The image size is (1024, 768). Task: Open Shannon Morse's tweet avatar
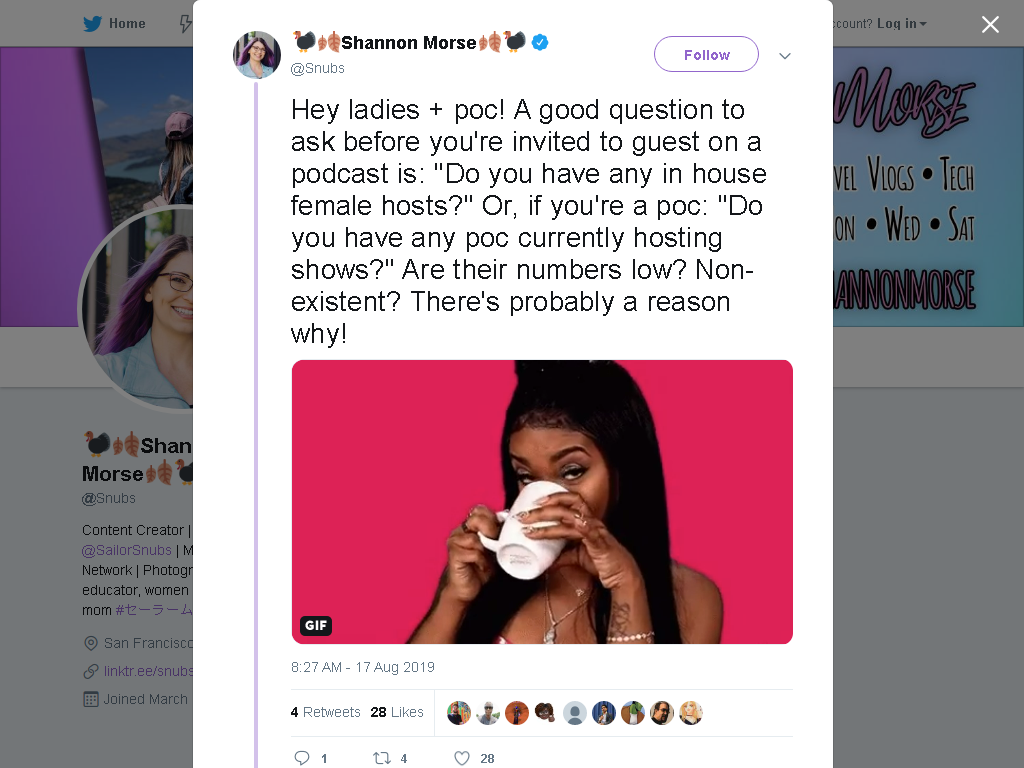(257, 55)
